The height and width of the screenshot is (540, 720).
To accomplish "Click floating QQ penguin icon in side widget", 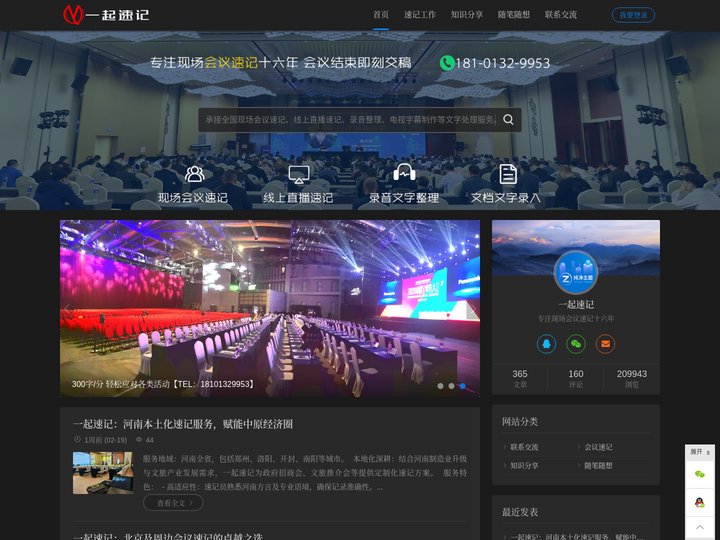I will click(700, 502).
